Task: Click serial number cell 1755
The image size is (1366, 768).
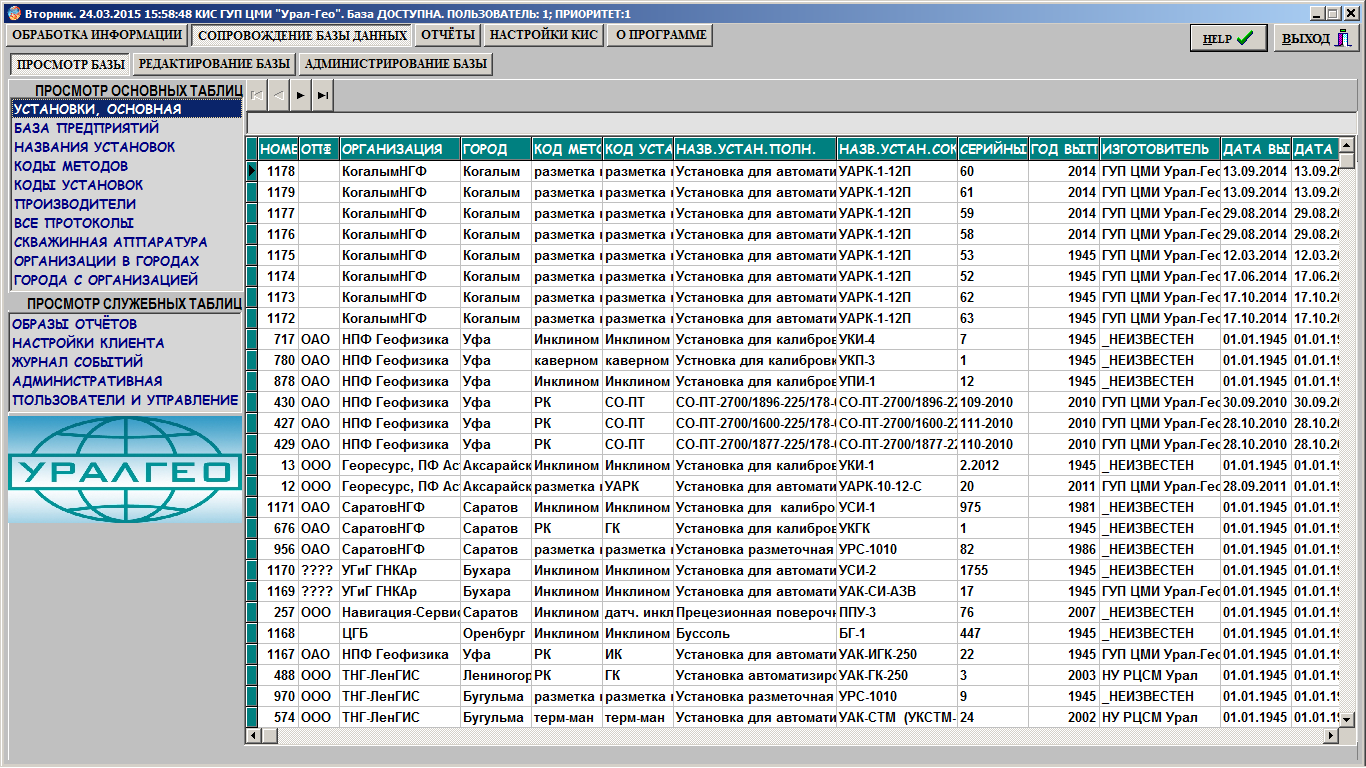Action: (992, 570)
